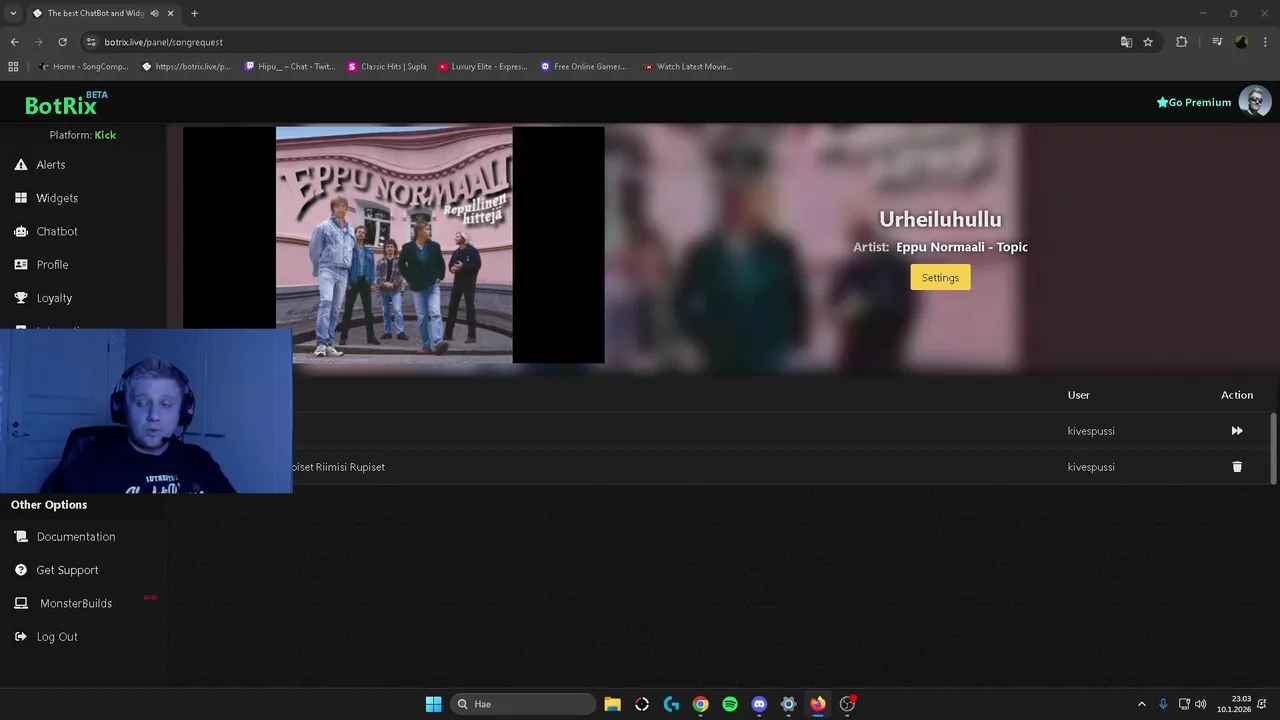Viewport: 1280px width, 720px height.
Task: Click the Action column header
Action: click(1237, 395)
